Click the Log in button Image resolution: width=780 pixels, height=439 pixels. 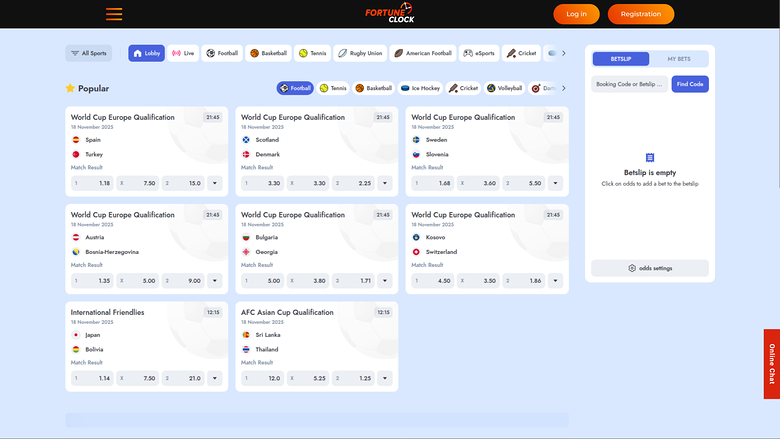pyautogui.click(x=576, y=14)
